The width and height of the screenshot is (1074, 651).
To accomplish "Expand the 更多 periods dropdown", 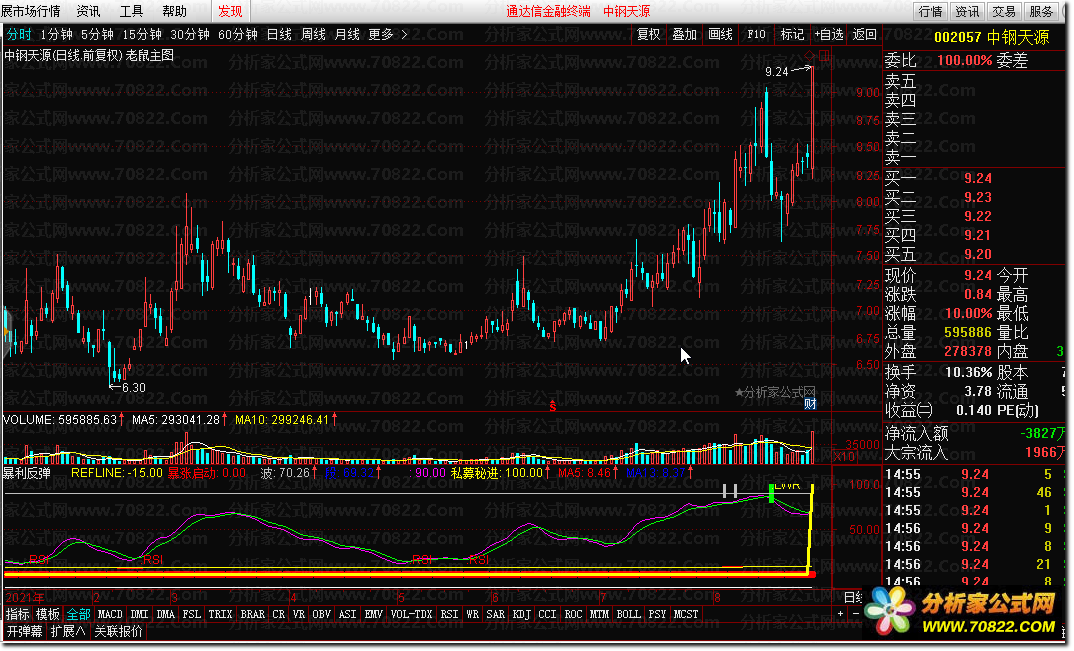I will point(388,34).
